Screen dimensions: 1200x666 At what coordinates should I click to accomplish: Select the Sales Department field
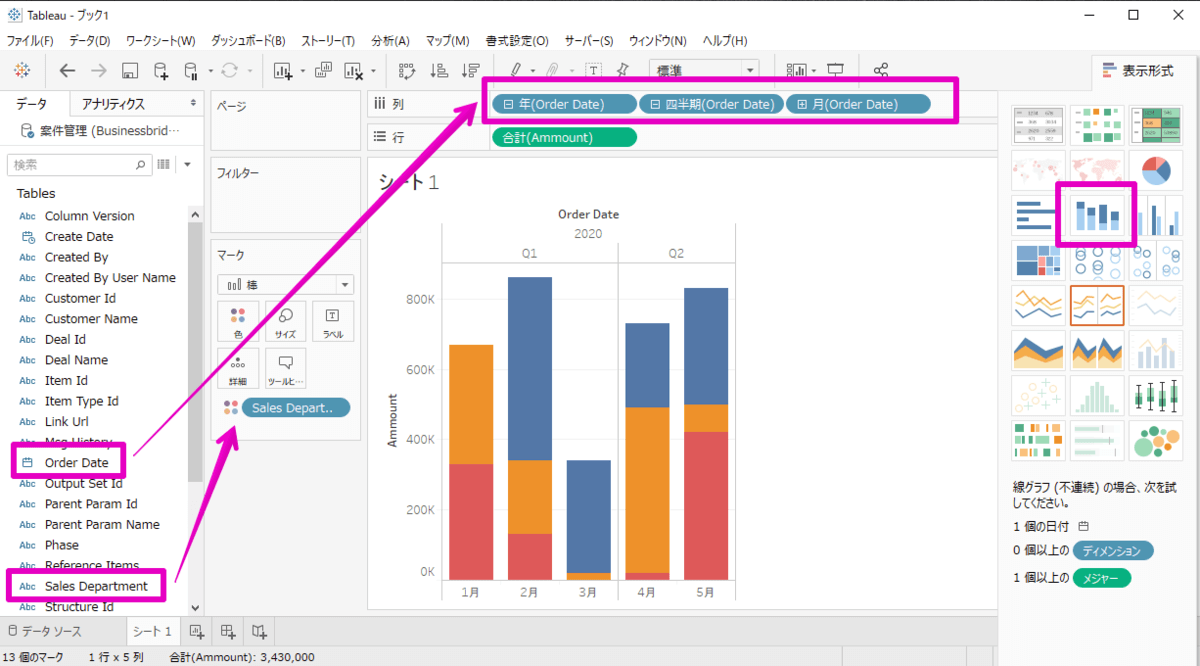(96, 586)
